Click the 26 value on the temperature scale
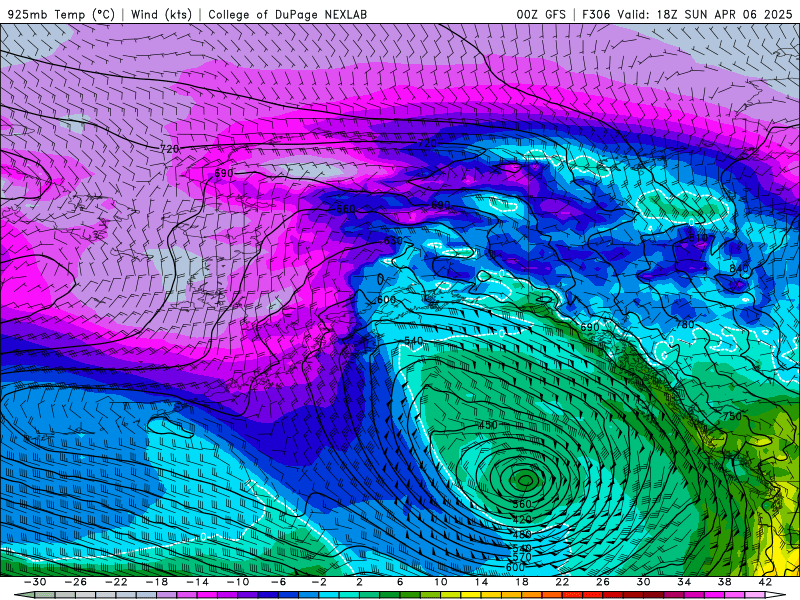This screenshot has height=600, width=800. [x=603, y=582]
